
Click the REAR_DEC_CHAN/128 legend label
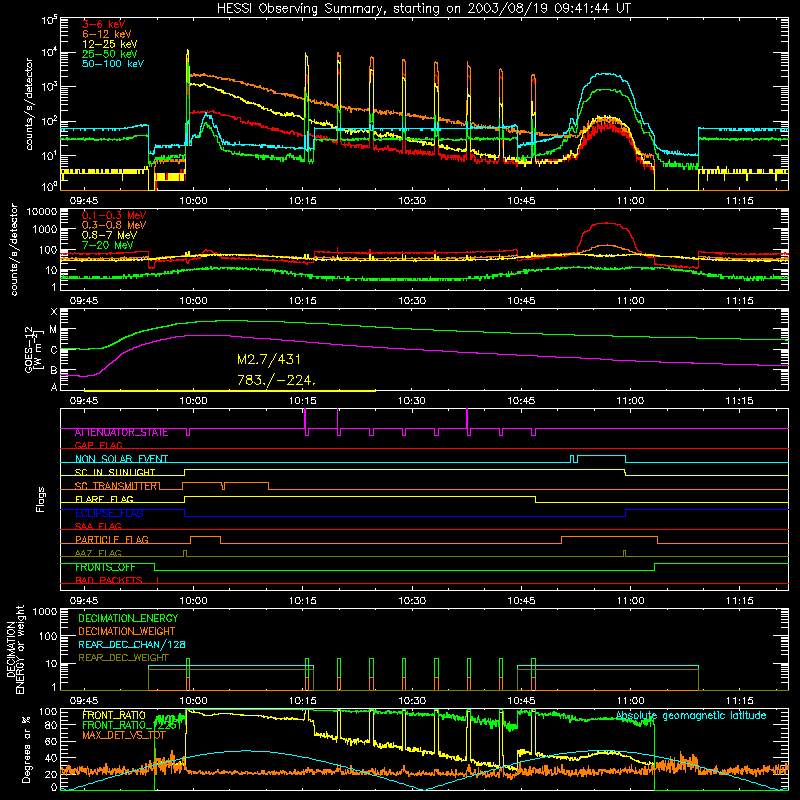click(132, 644)
